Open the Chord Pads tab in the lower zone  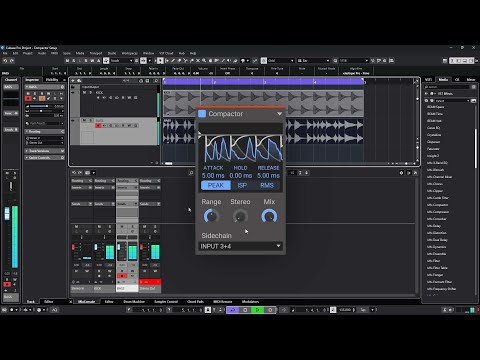pos(196,302)
